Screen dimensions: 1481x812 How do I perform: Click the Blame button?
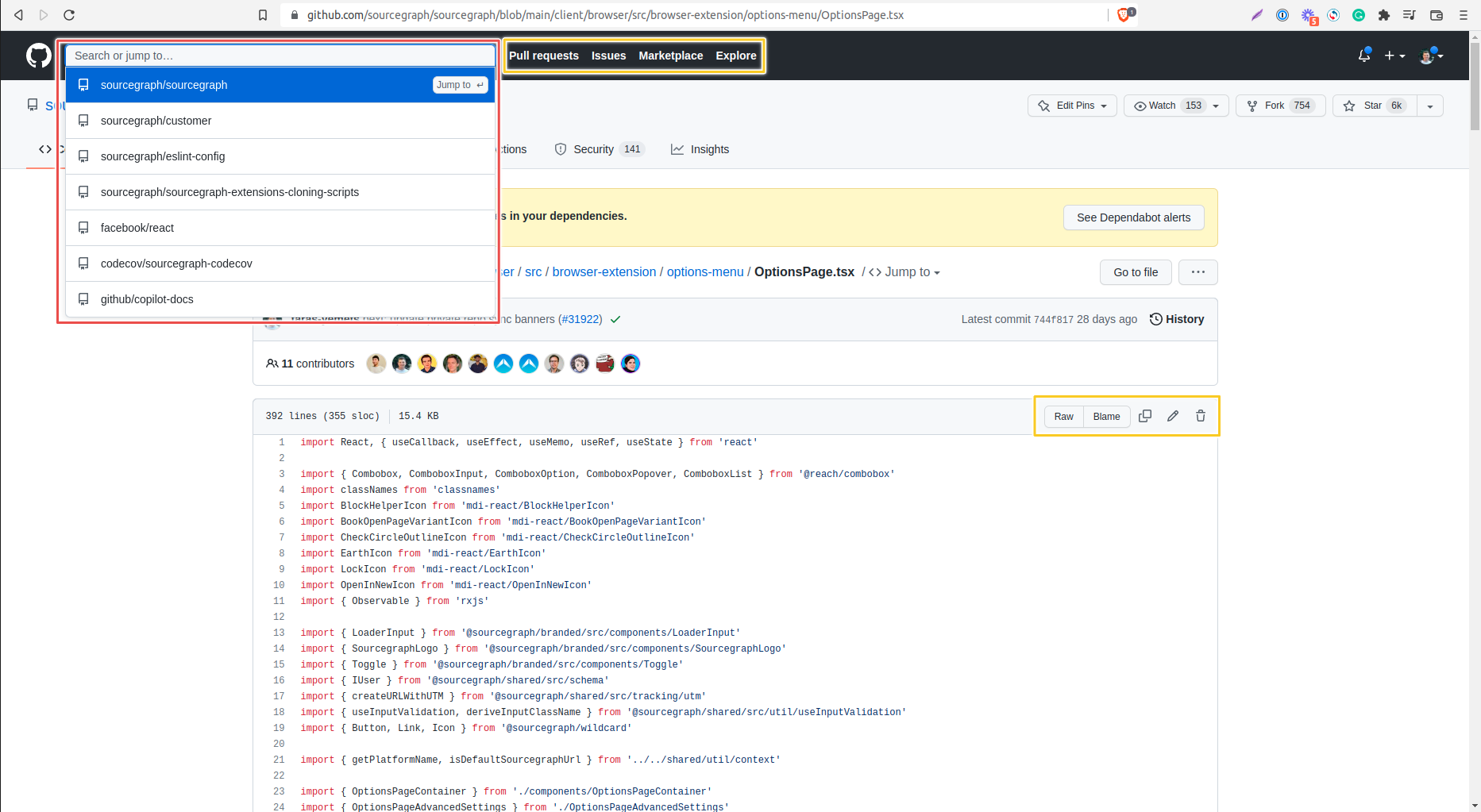coord(1106,417)
